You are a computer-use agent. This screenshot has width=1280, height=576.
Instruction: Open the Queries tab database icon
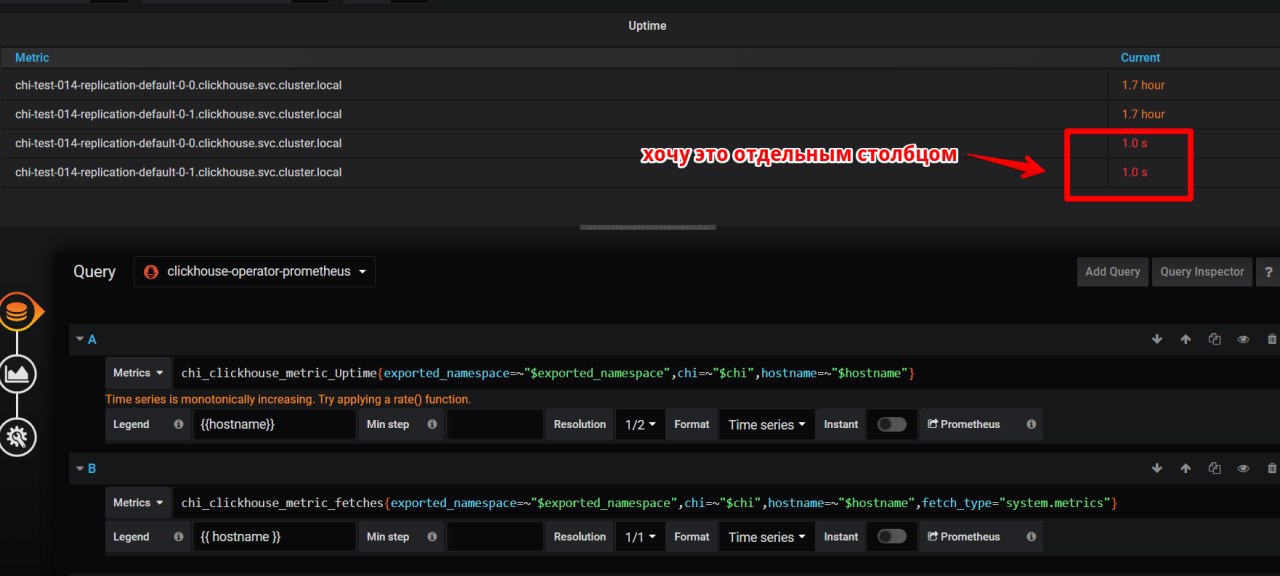[x=16, y=313]
